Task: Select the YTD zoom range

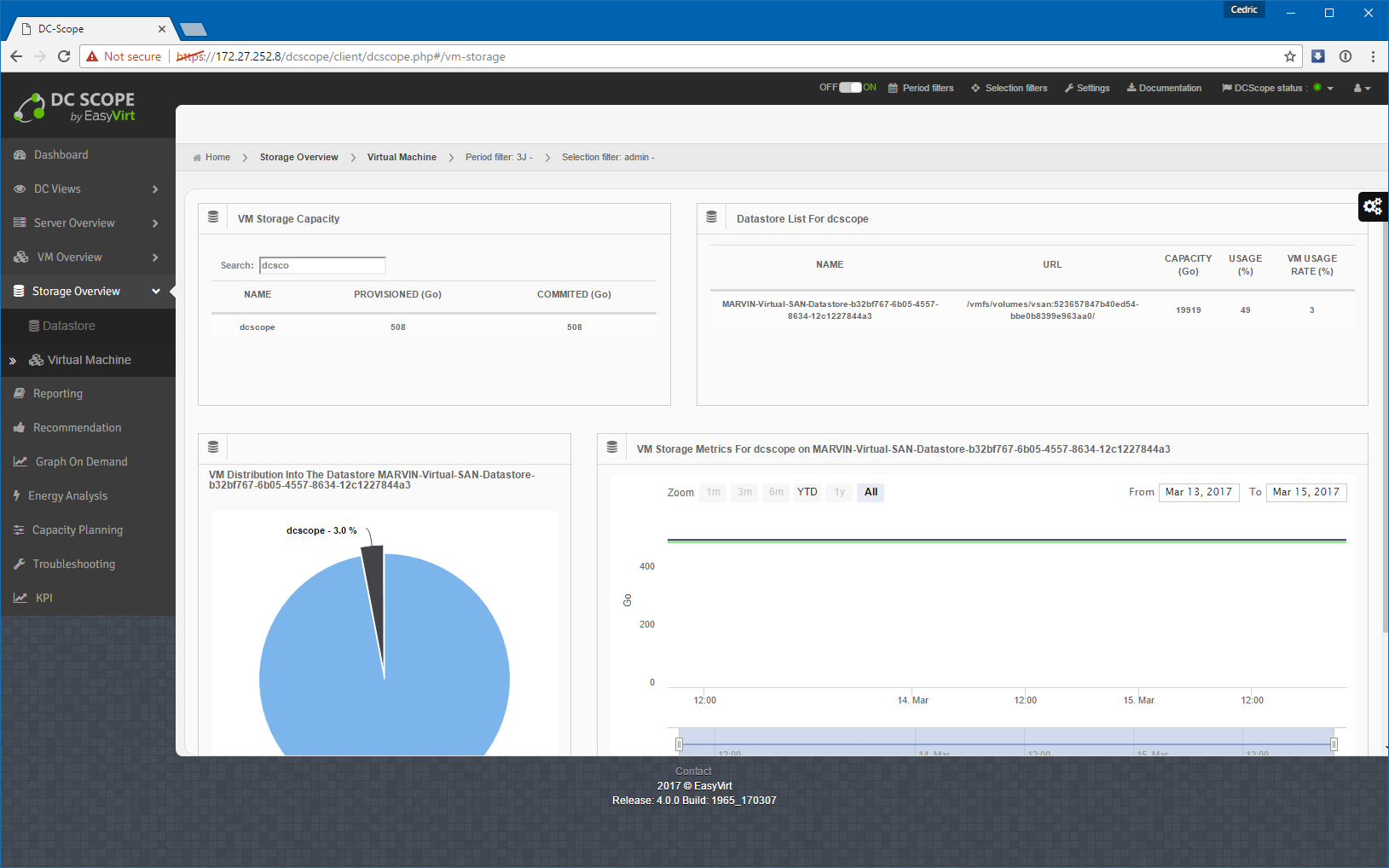Action: (807, 492)
